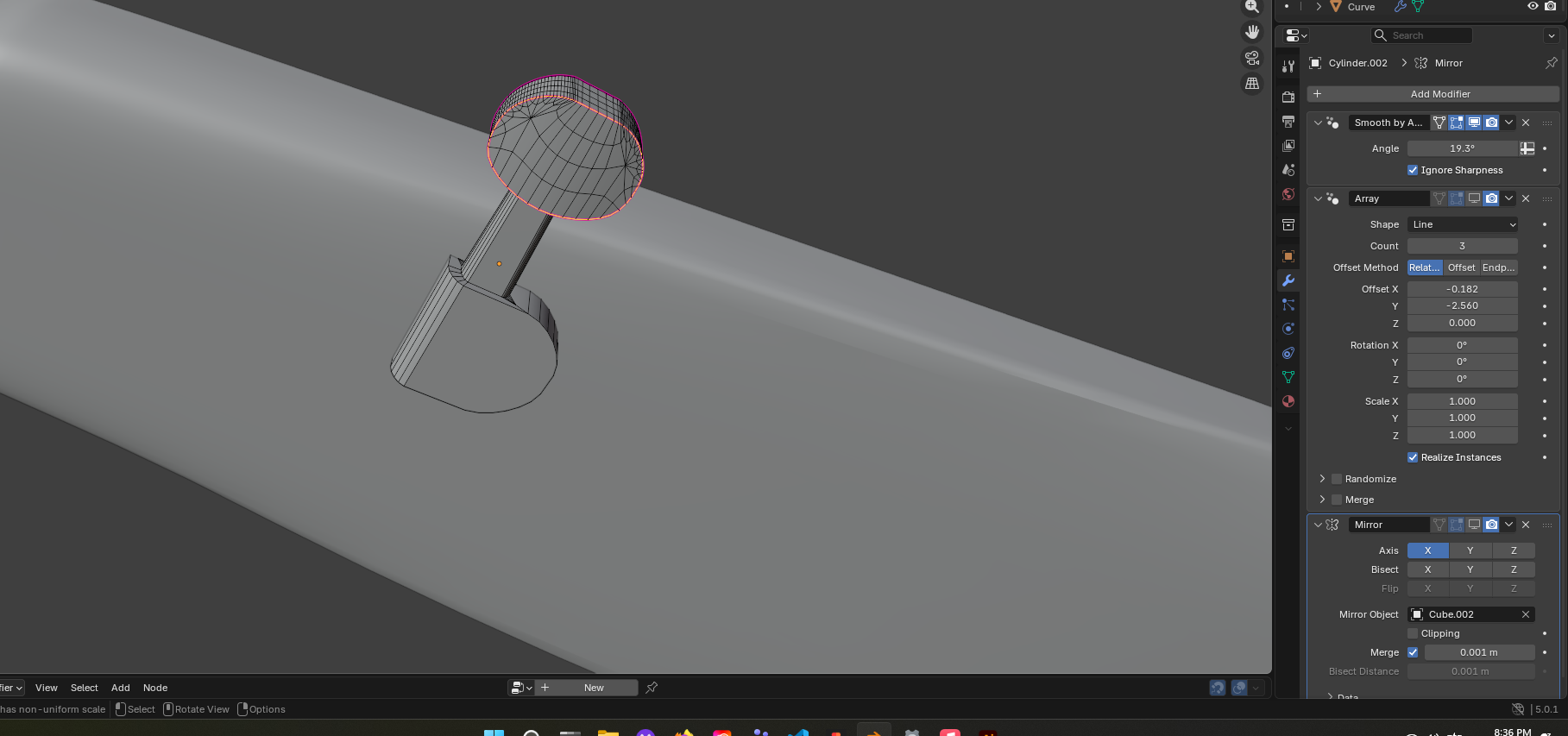Enable the Randomize checkbox in Array modifier
1568x736 pixels.
[x=1337, y=479]
